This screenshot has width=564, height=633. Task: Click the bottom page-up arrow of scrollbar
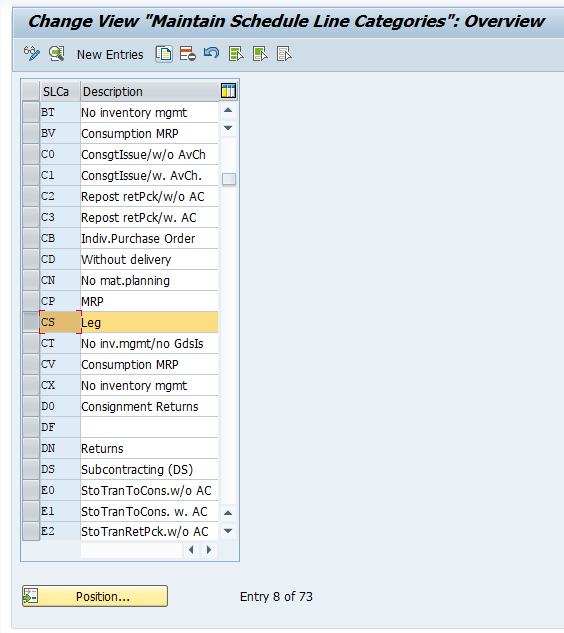point(228,513)
